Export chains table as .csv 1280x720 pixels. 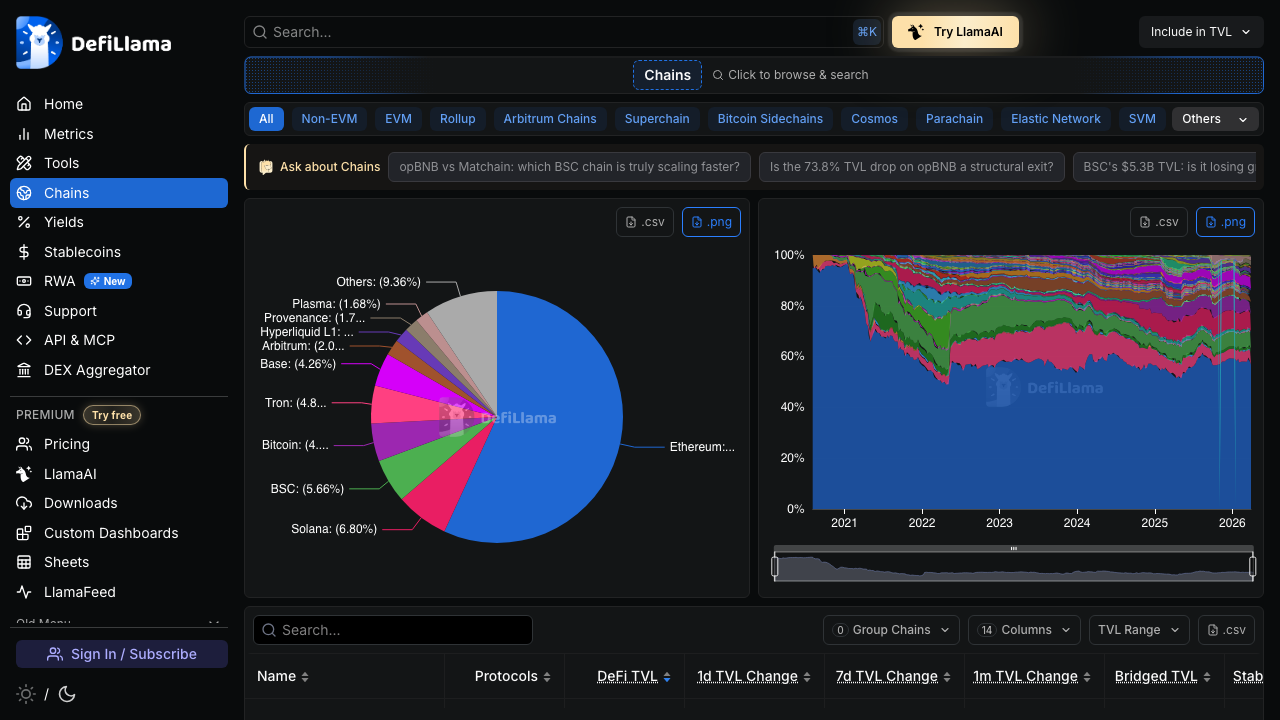1226,630
